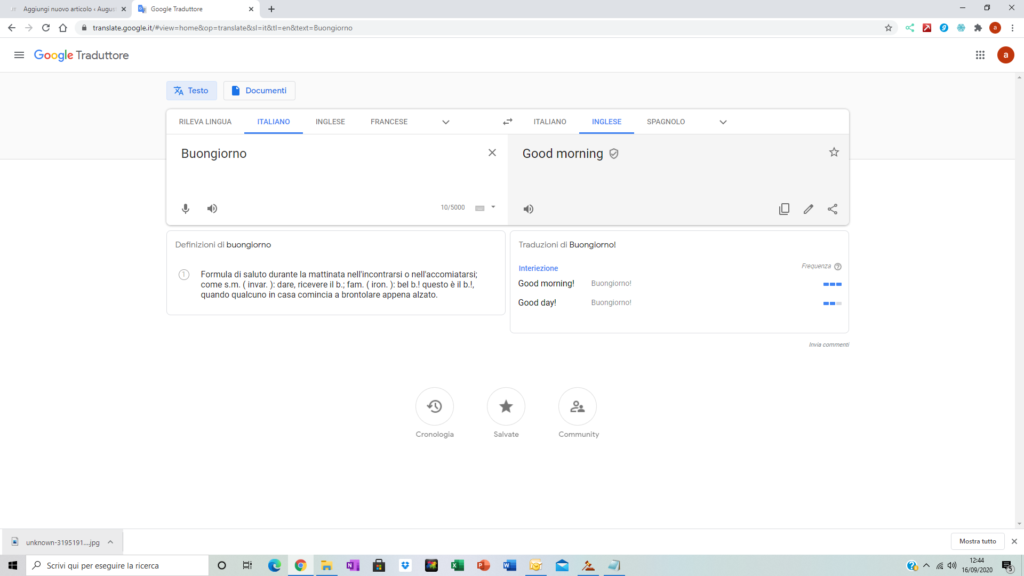Close the downloads bar
The height and width of the screenshot is (576, 1024).
tap(1014, 541)
